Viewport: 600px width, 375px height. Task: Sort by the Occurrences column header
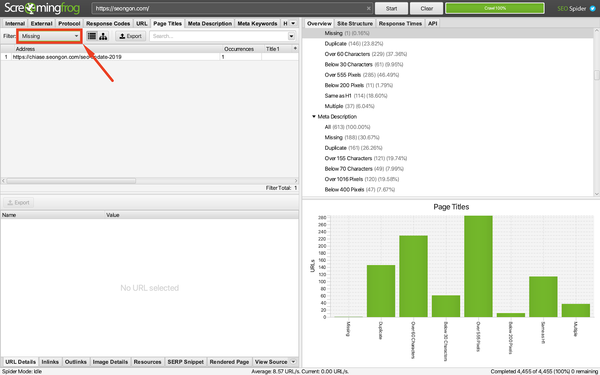(x=243, y=49)
